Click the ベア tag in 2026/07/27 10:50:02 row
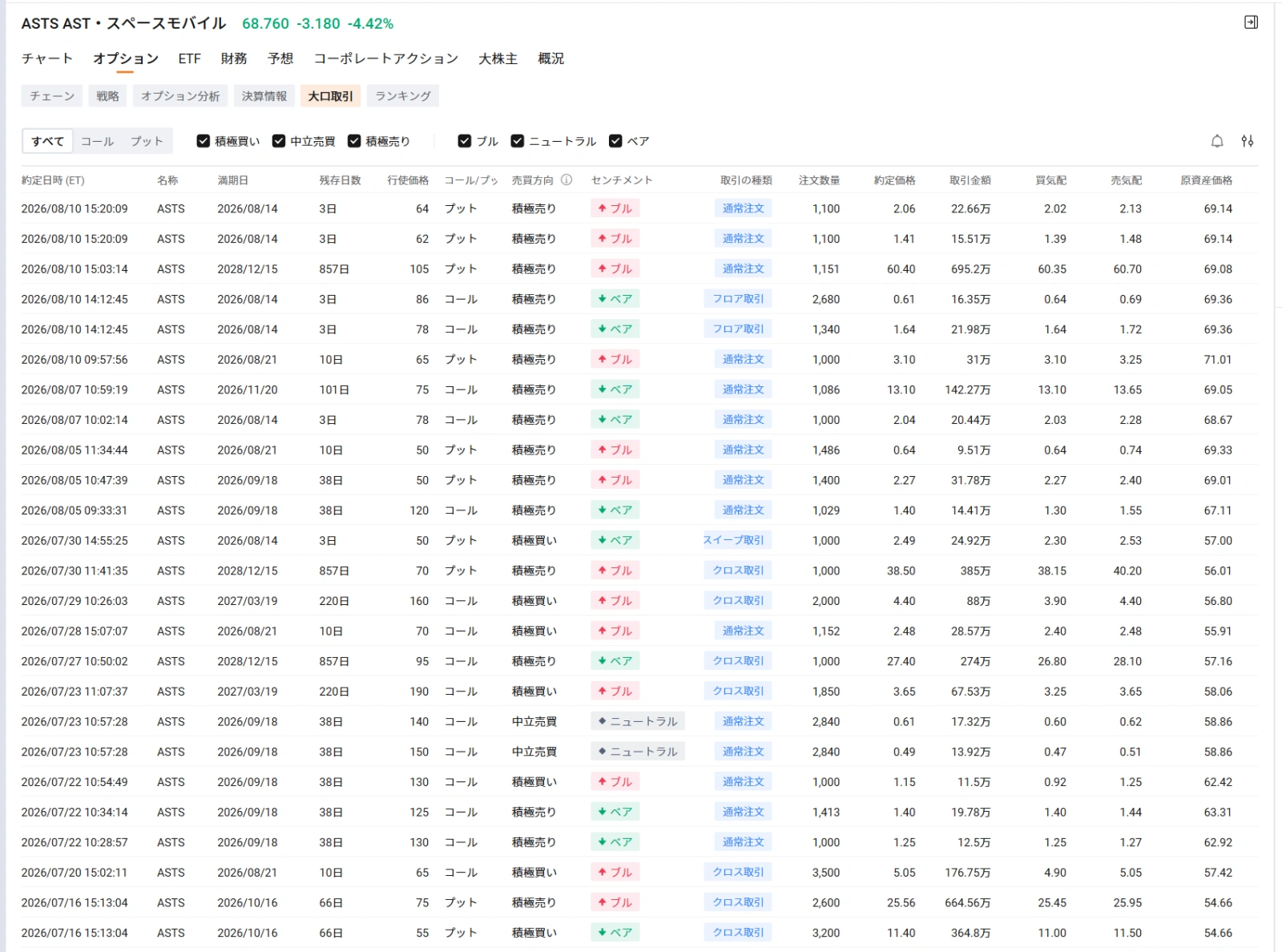Image resolution: width=1282 pixels, height=952 pixels. point(615,661)
